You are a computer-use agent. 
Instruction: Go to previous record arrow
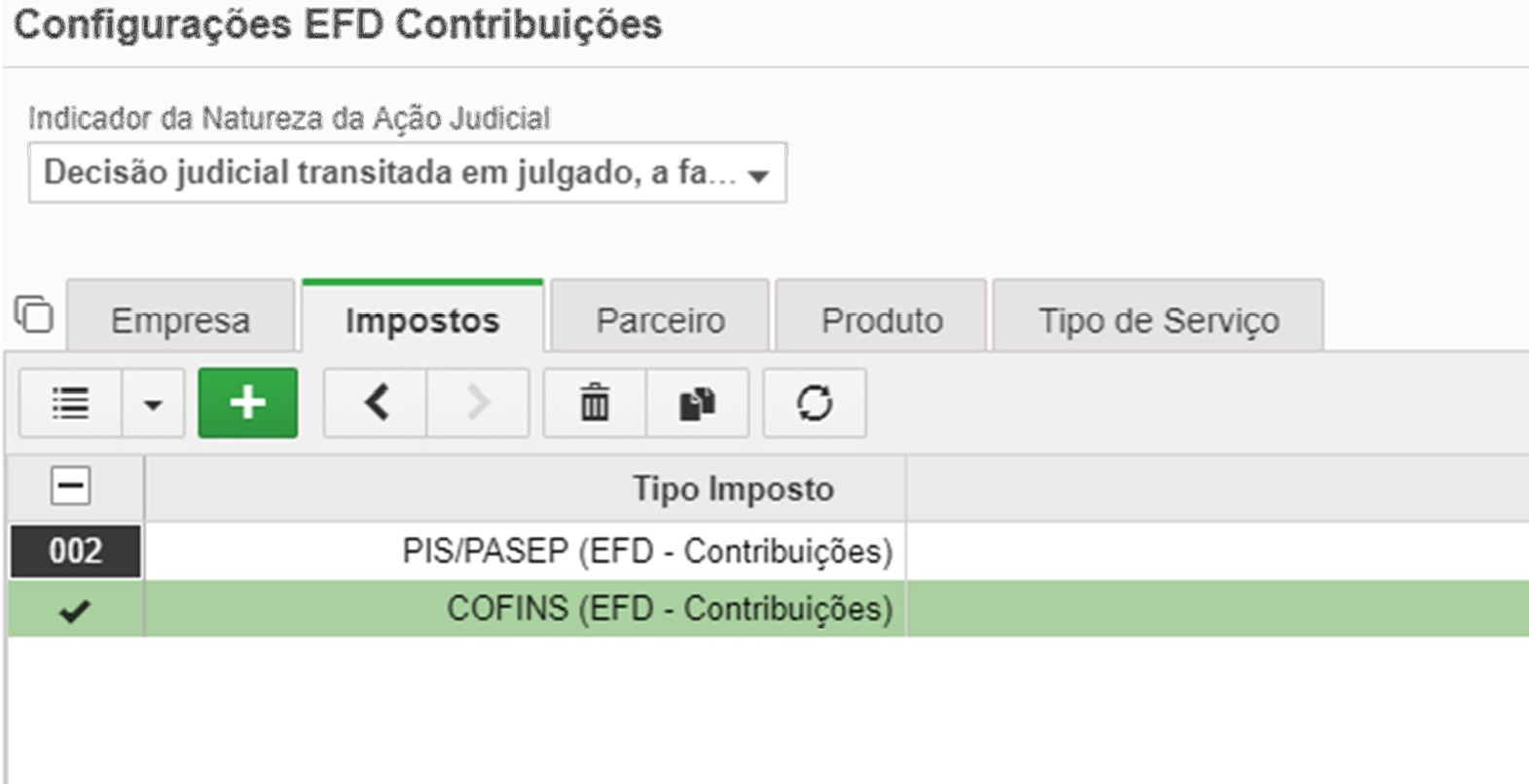376,403
